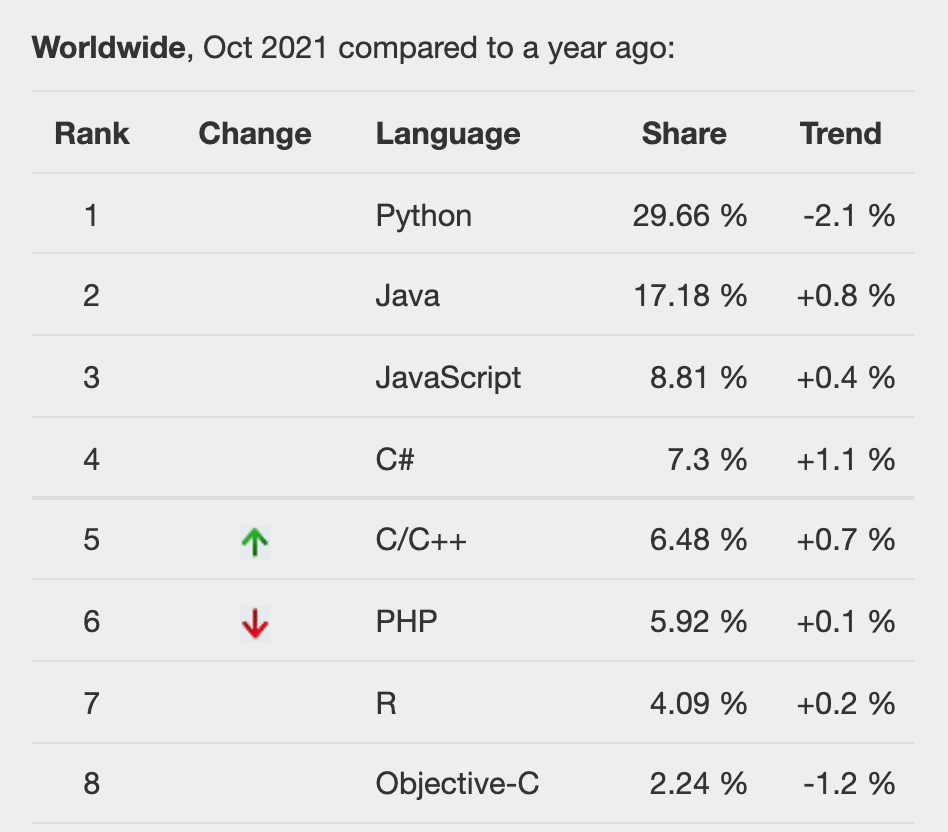Image resolution: width=948 pixels, height=832 pixels.
Task: Click Objective-C's -1.2 % trend value
Action: click(x=849, y=785)
